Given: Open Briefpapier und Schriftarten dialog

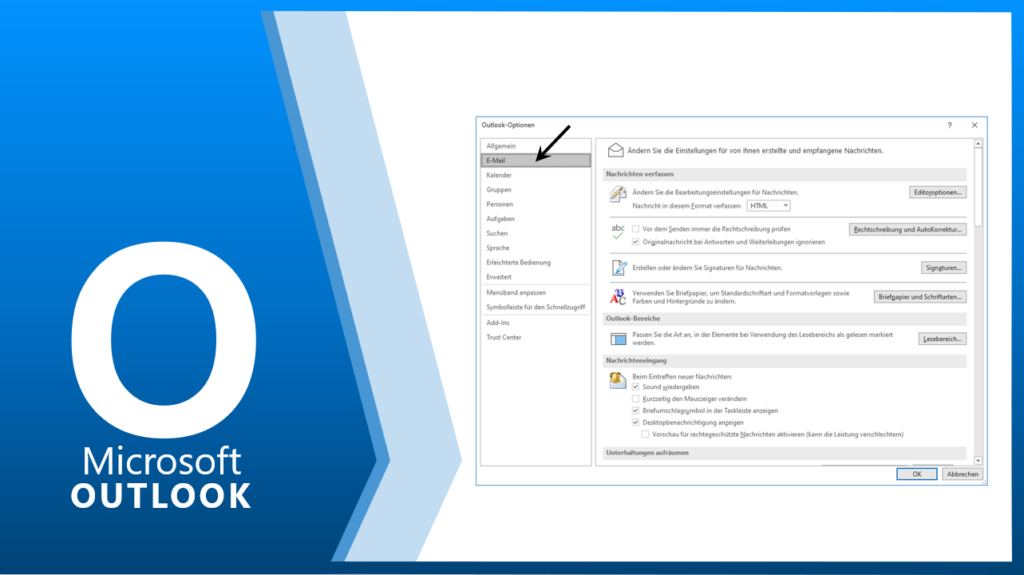Looking at the screenshot, I should point(920,297).
